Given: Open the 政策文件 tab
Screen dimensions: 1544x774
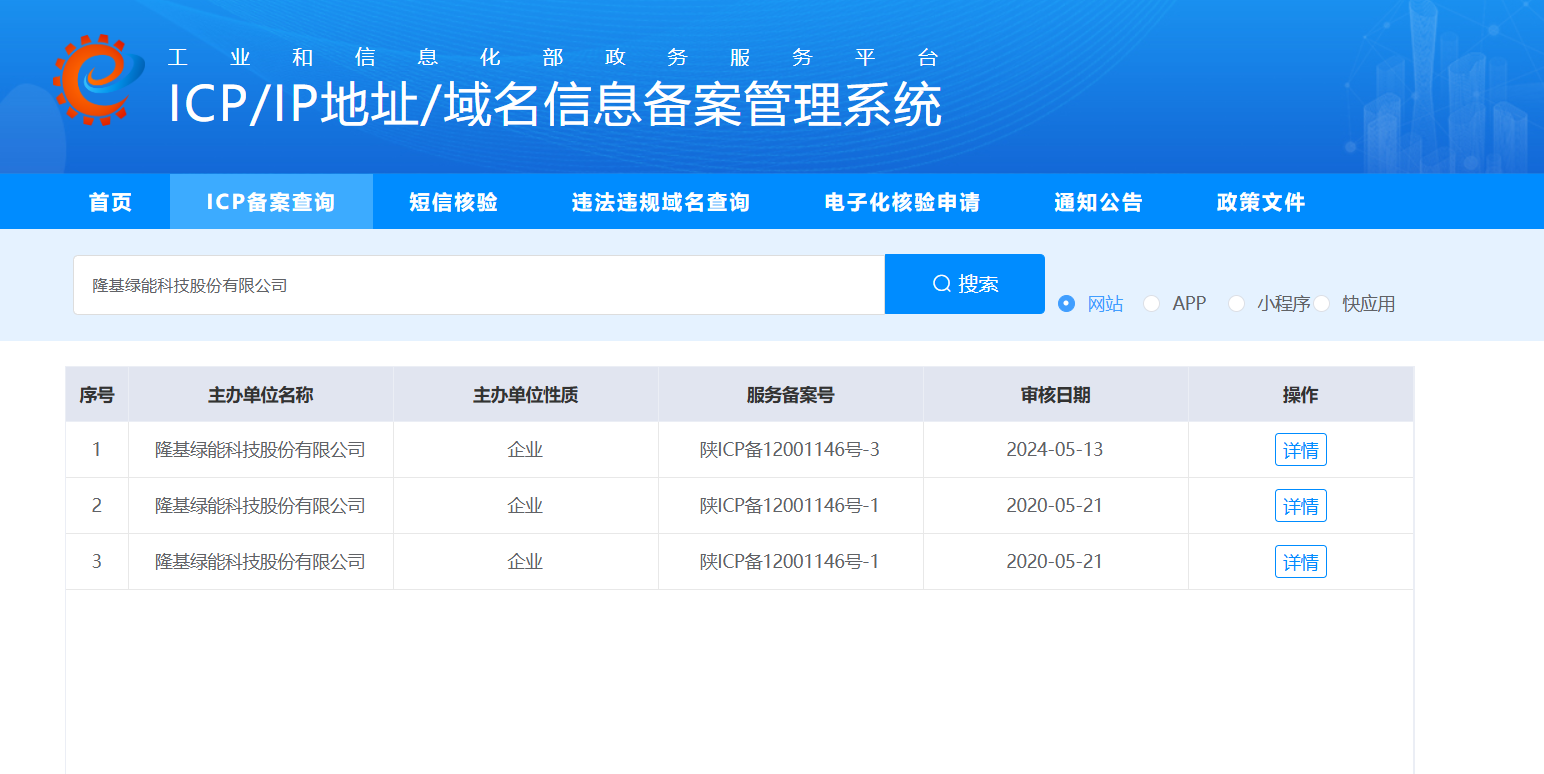Looking at the screenshot, I should 1261,202.
